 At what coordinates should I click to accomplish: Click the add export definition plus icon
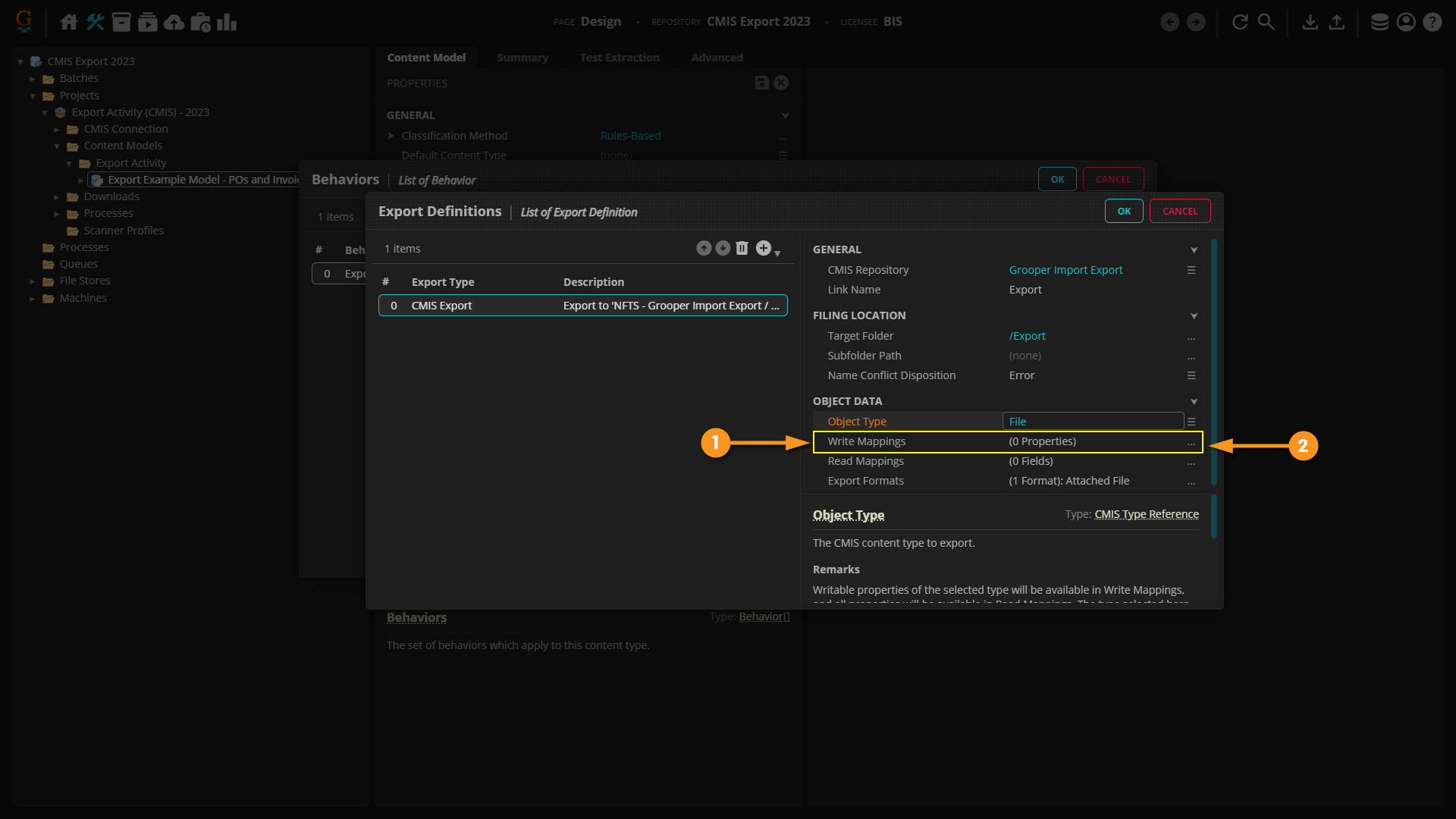764,248
